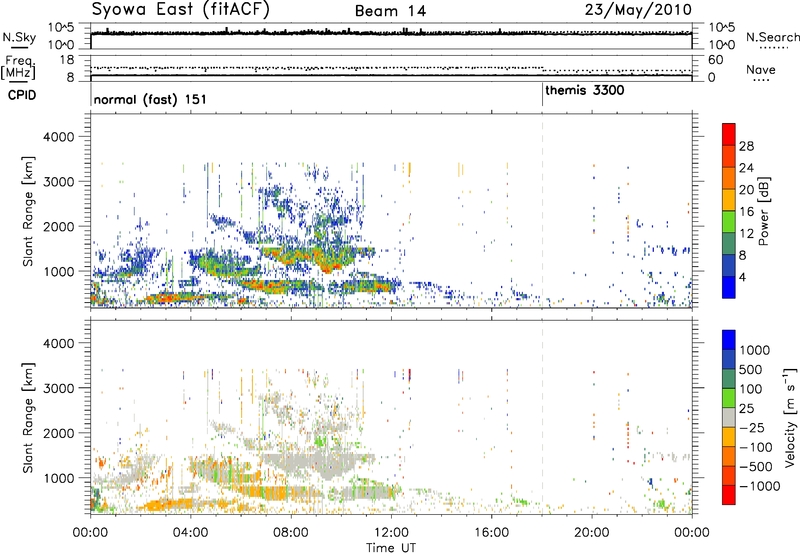Click the solid line sample under N.Sky
The height and width of the screenshot is (554, 800).
pos(19,47)
